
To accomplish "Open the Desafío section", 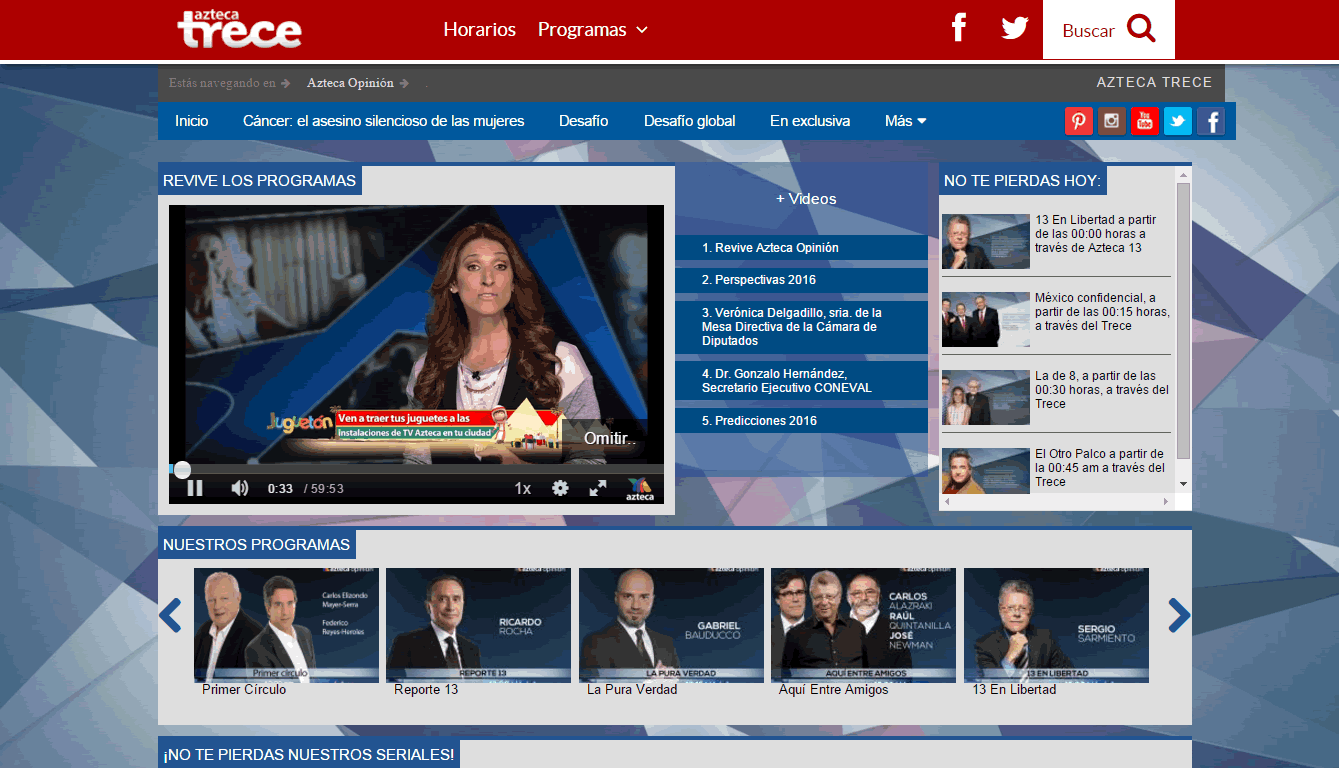I will coord(584,121).
